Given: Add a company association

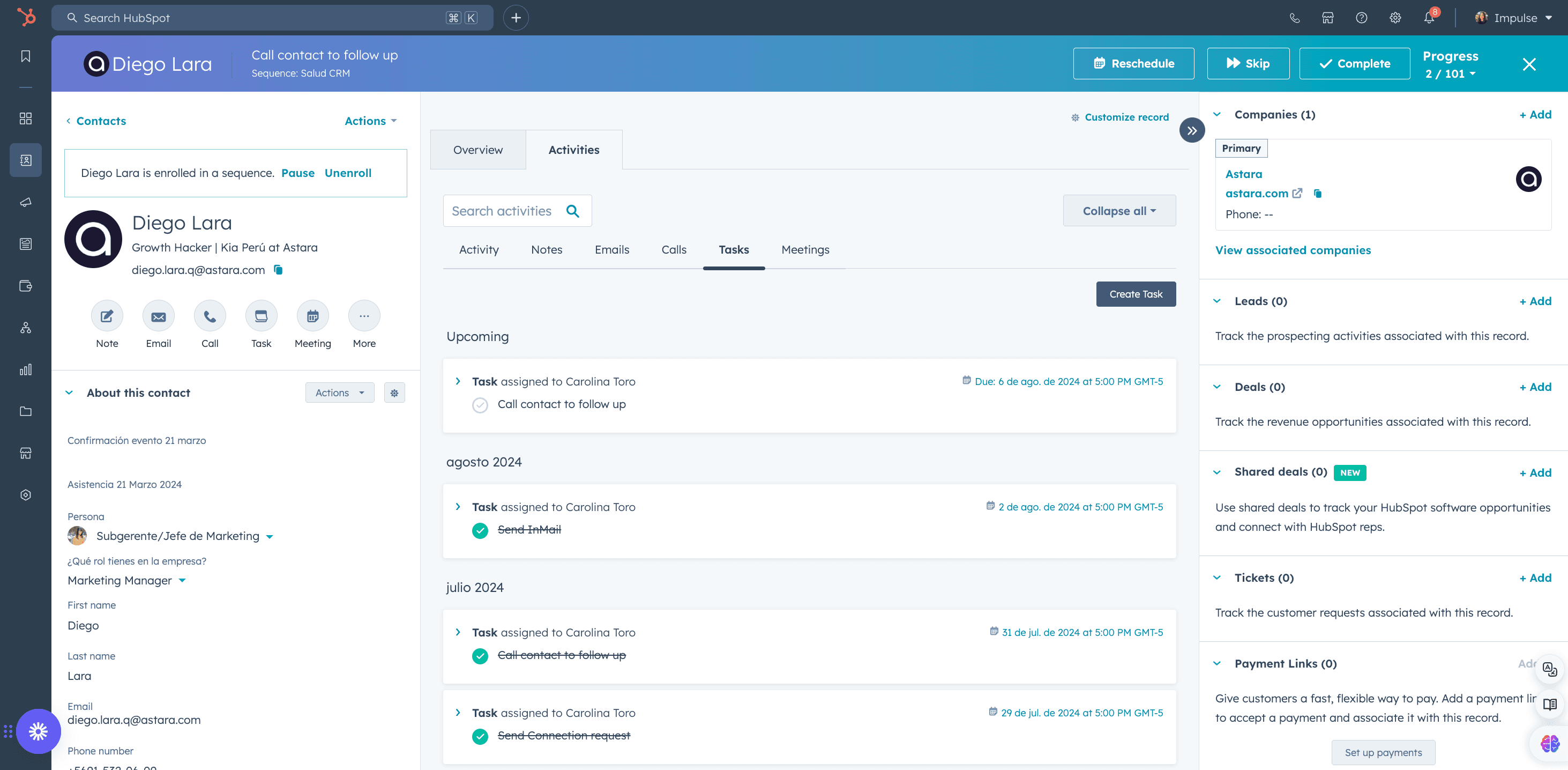Looking at the screenshot, I should (1535, 115).
